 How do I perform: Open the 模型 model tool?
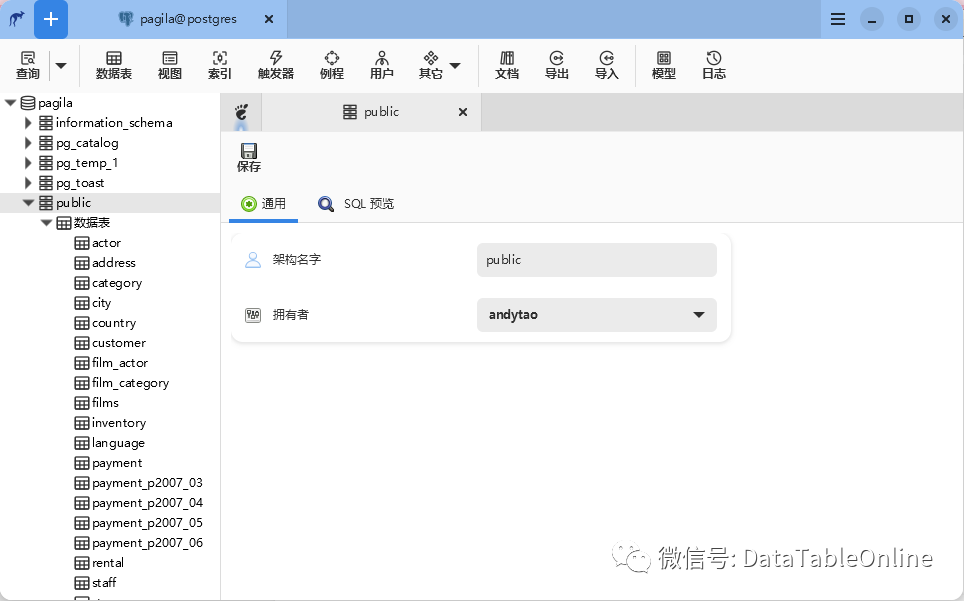(663, 65)
